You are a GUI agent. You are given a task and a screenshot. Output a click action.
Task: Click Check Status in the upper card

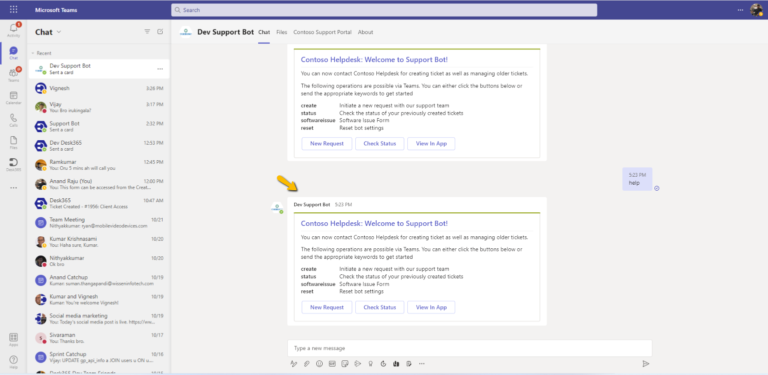[x=380, y=143]
